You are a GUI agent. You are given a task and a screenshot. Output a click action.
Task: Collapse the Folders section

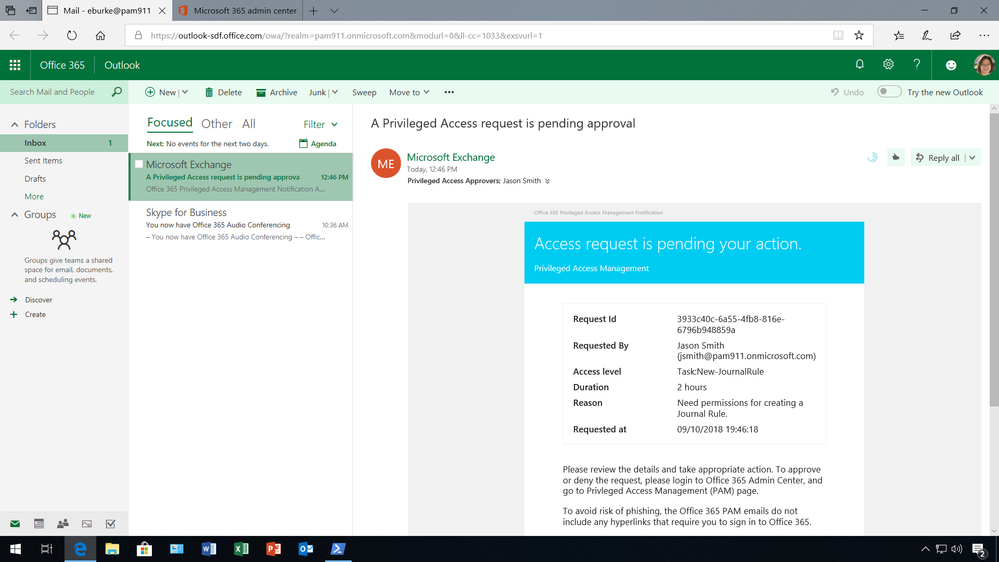pos(14,125)
